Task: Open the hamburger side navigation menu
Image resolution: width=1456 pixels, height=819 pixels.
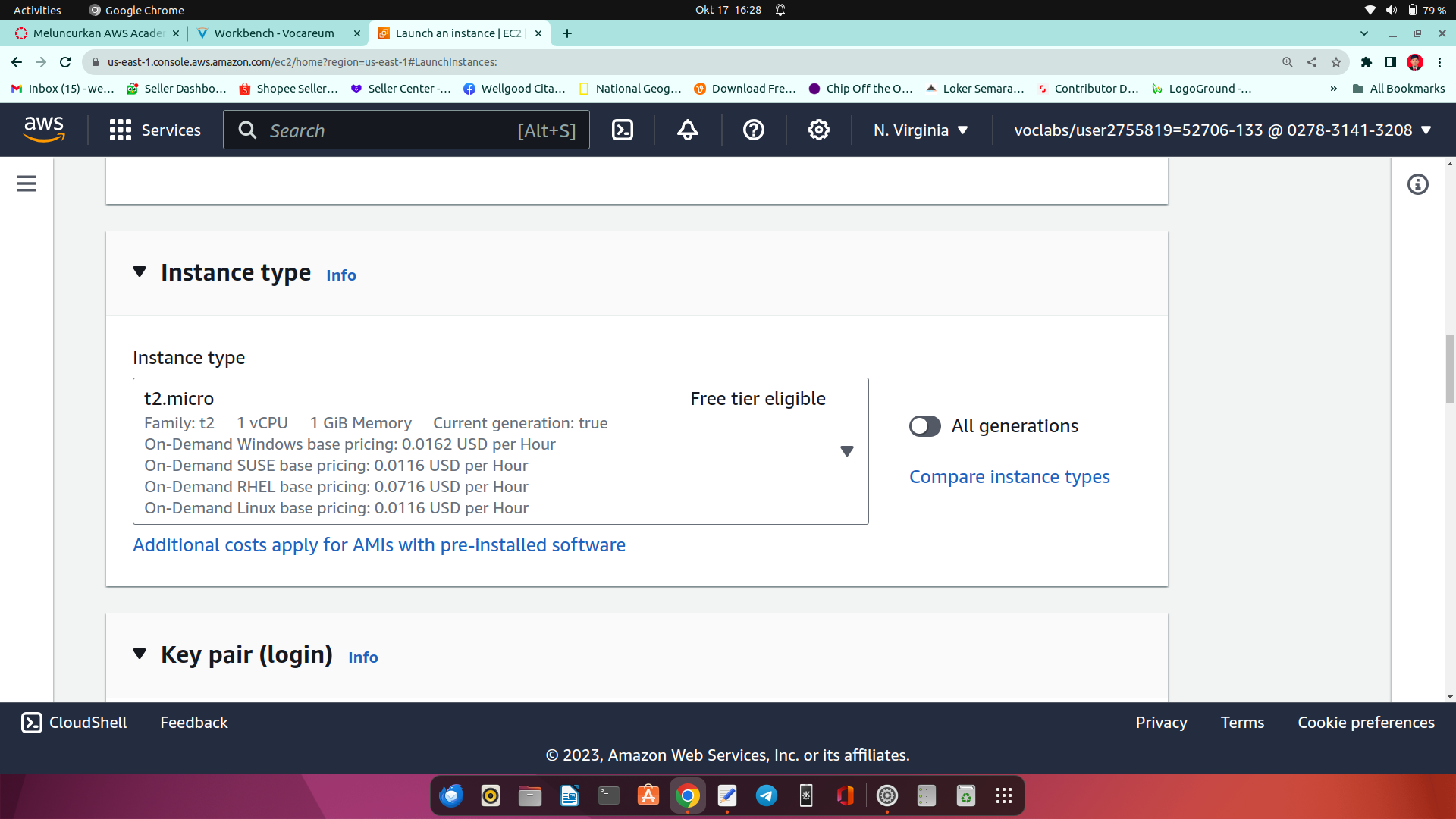Action: (27, 184)
